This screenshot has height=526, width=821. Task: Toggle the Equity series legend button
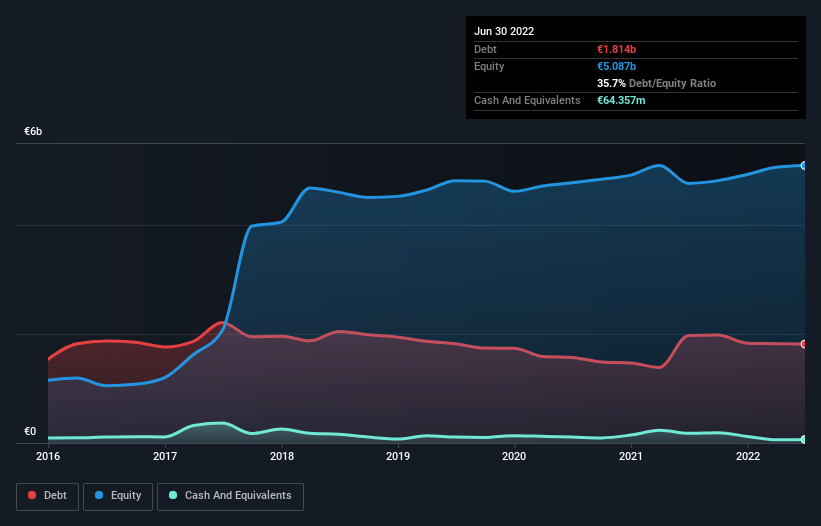[x=118, y=496]
